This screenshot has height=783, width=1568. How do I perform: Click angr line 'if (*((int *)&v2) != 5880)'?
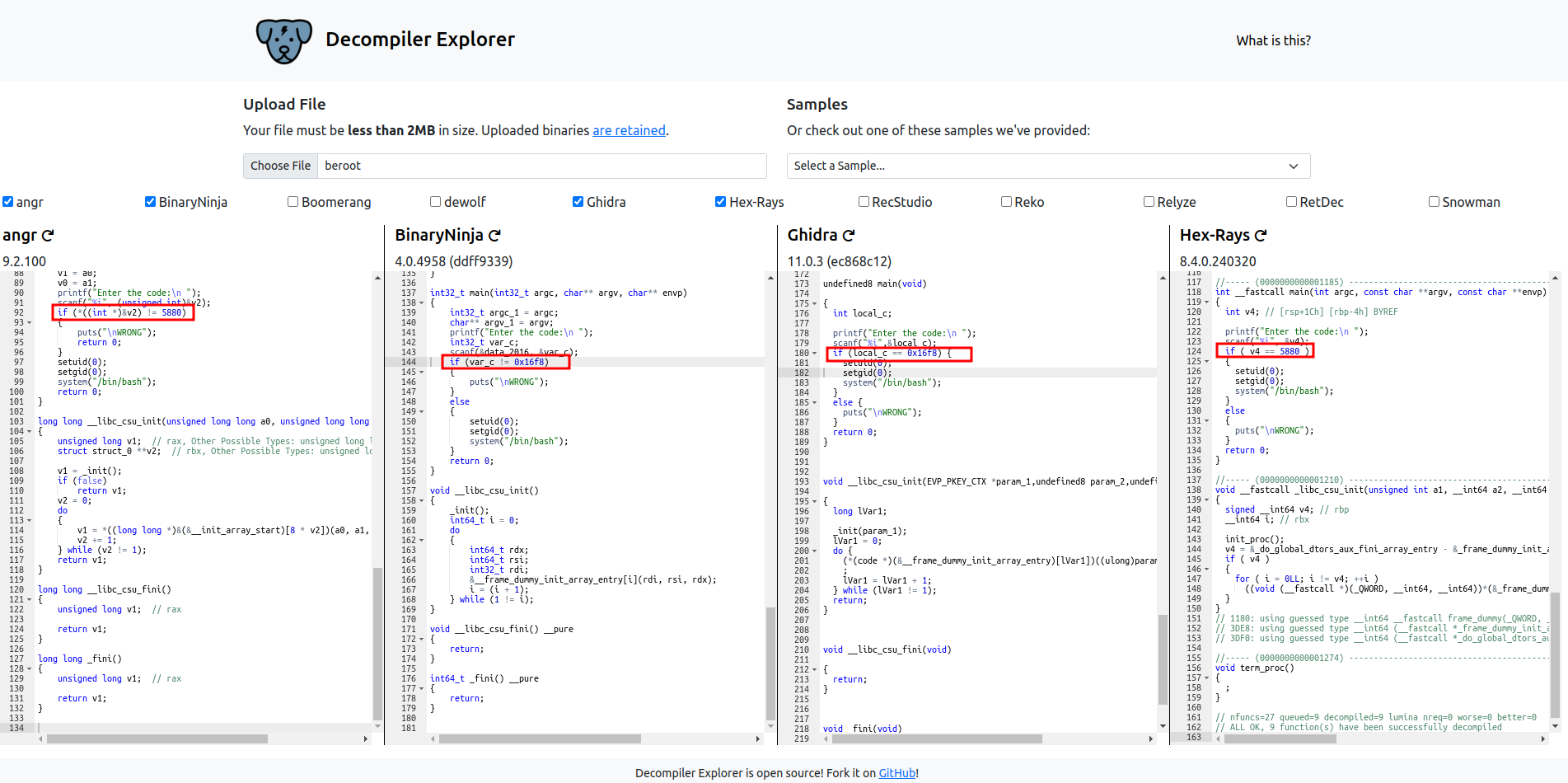coord(122,312)
